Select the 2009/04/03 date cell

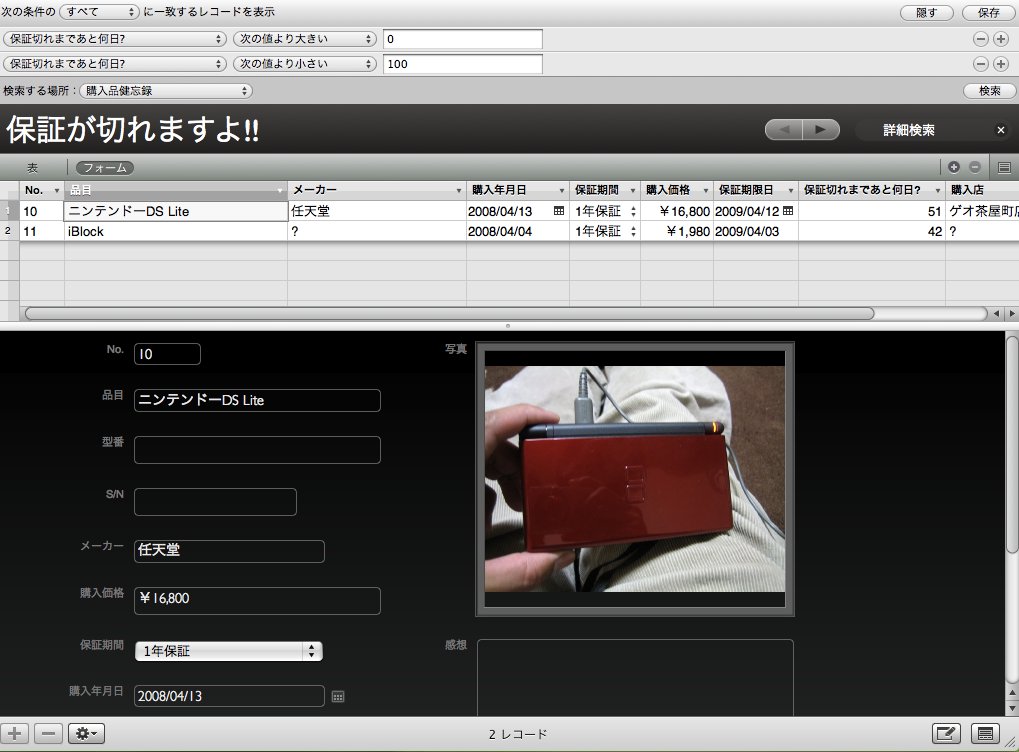[756, 231]
